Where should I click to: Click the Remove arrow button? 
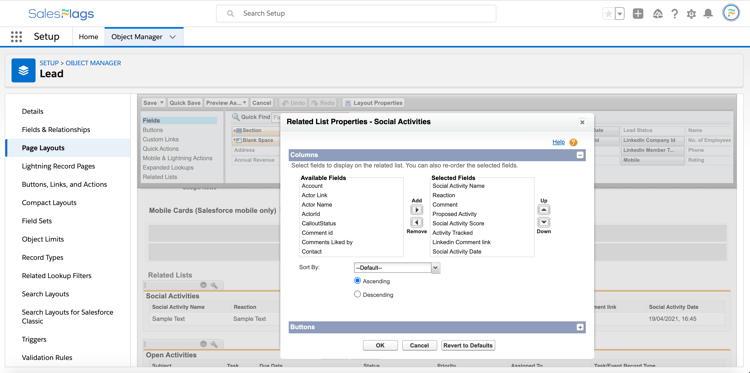[x=417, y=222]
